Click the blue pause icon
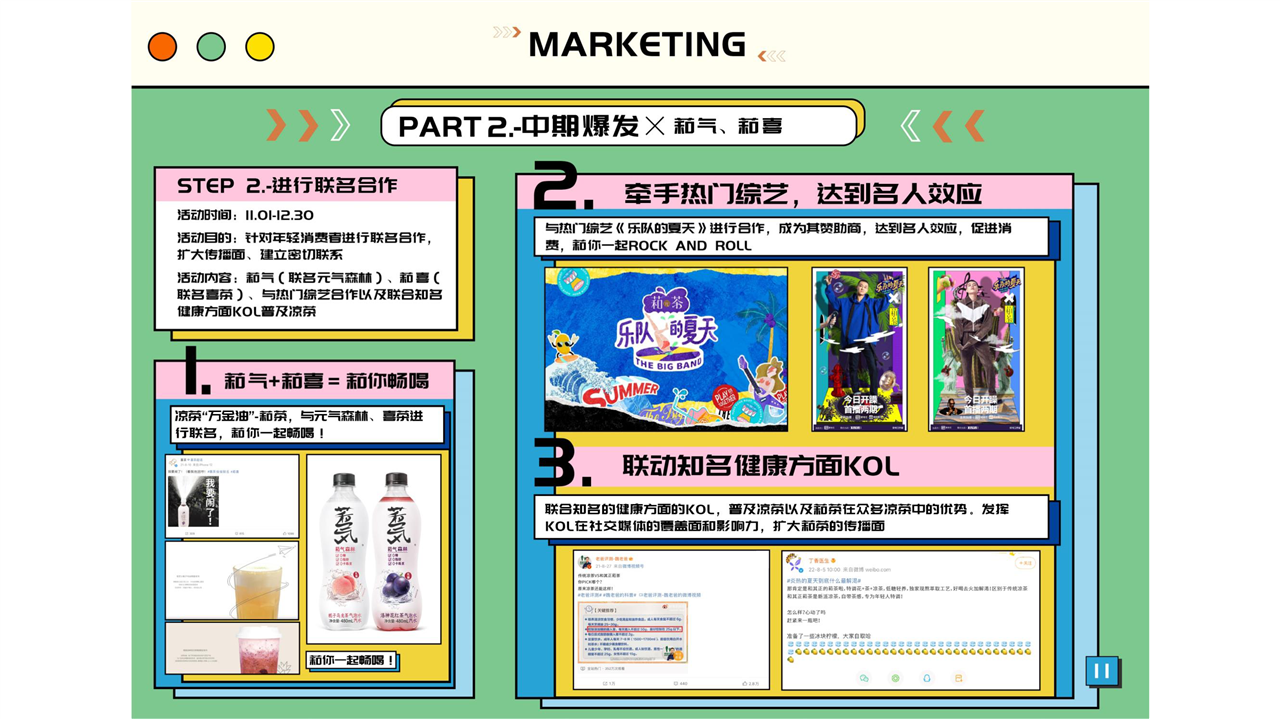Image resolution: width=1280 pixels, height=719 pixels. [1101, 671]
